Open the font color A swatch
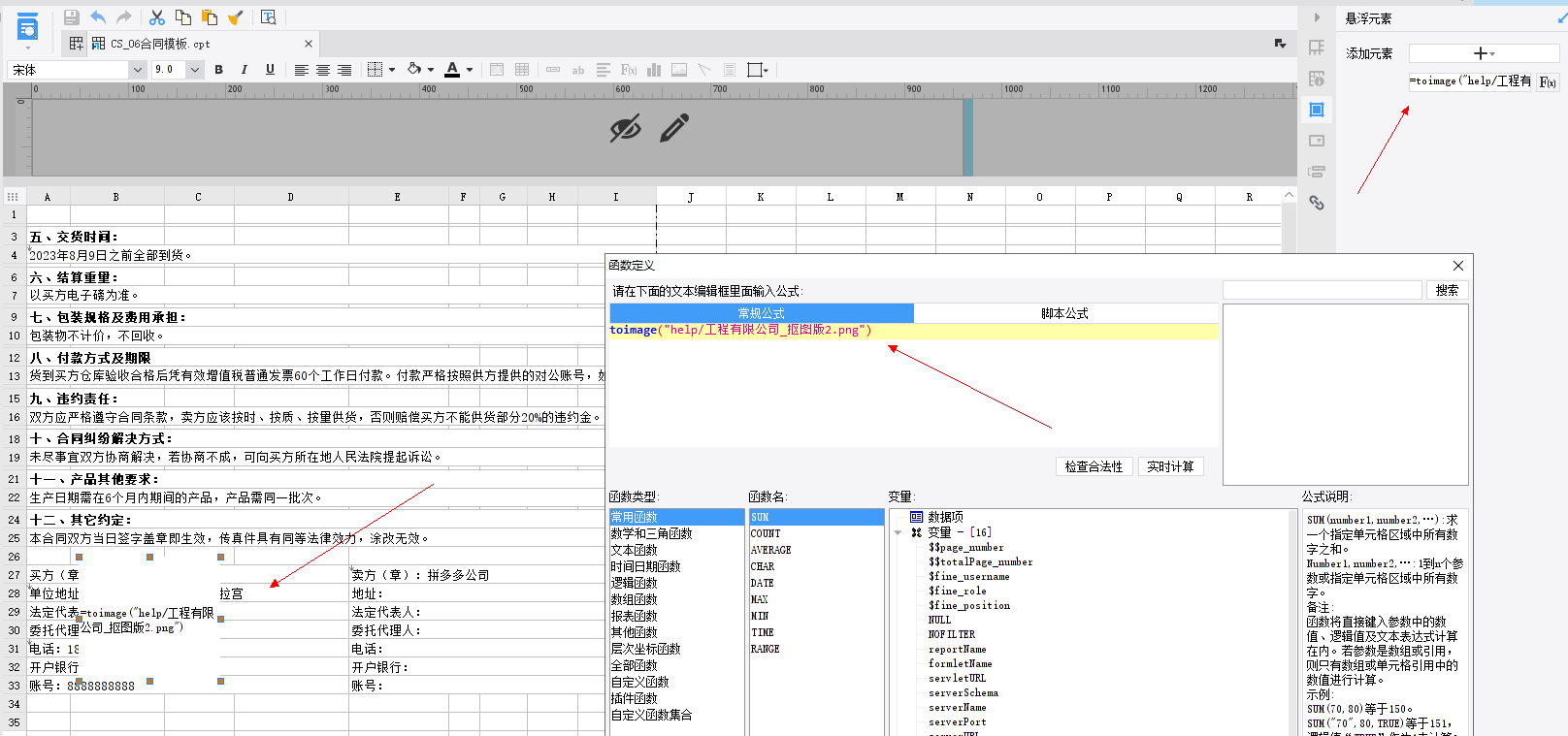This screenshot has width=1568, height=736. point(452,70)
